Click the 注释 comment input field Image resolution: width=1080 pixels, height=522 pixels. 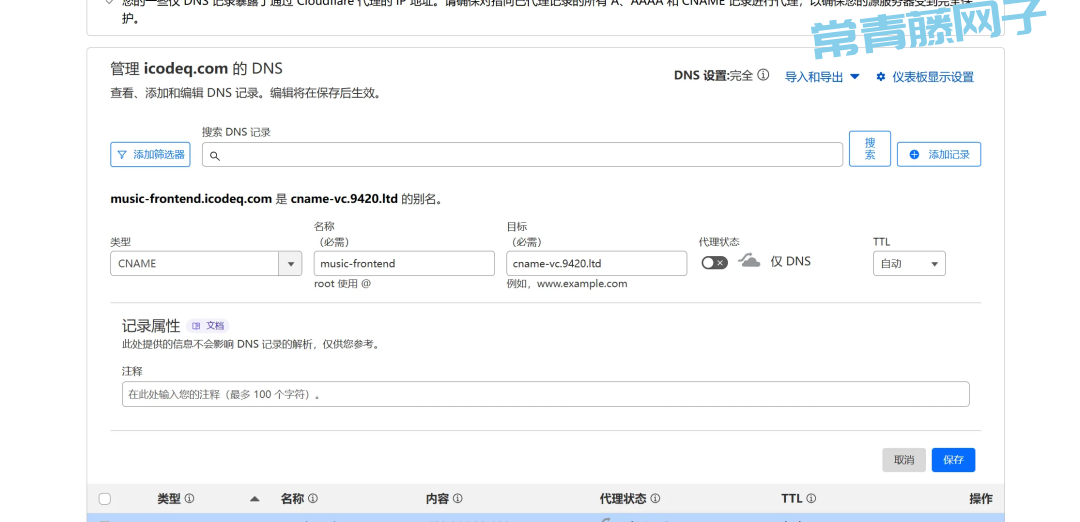point(545,394)
